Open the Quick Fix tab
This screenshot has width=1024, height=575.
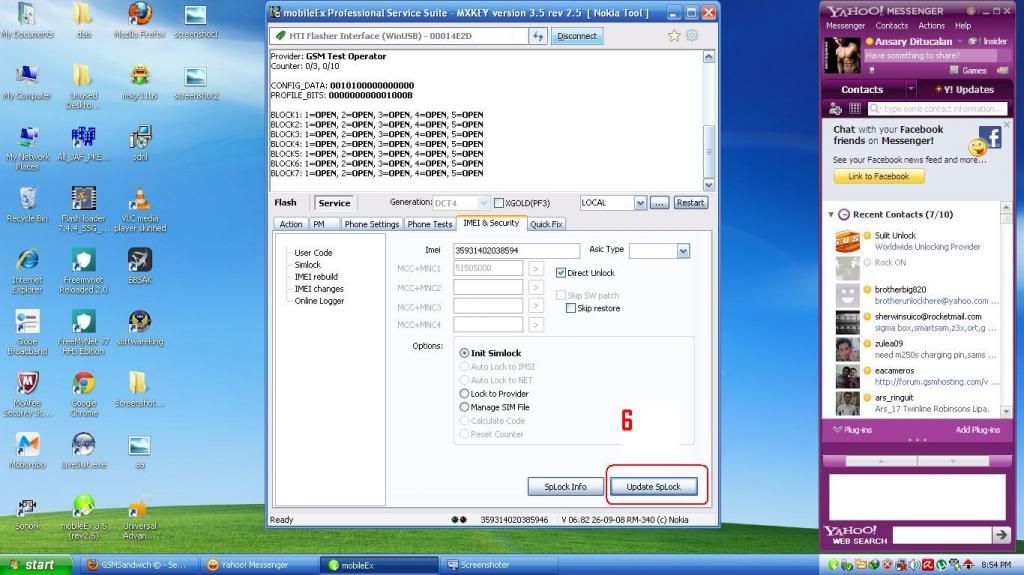point(546,224)
